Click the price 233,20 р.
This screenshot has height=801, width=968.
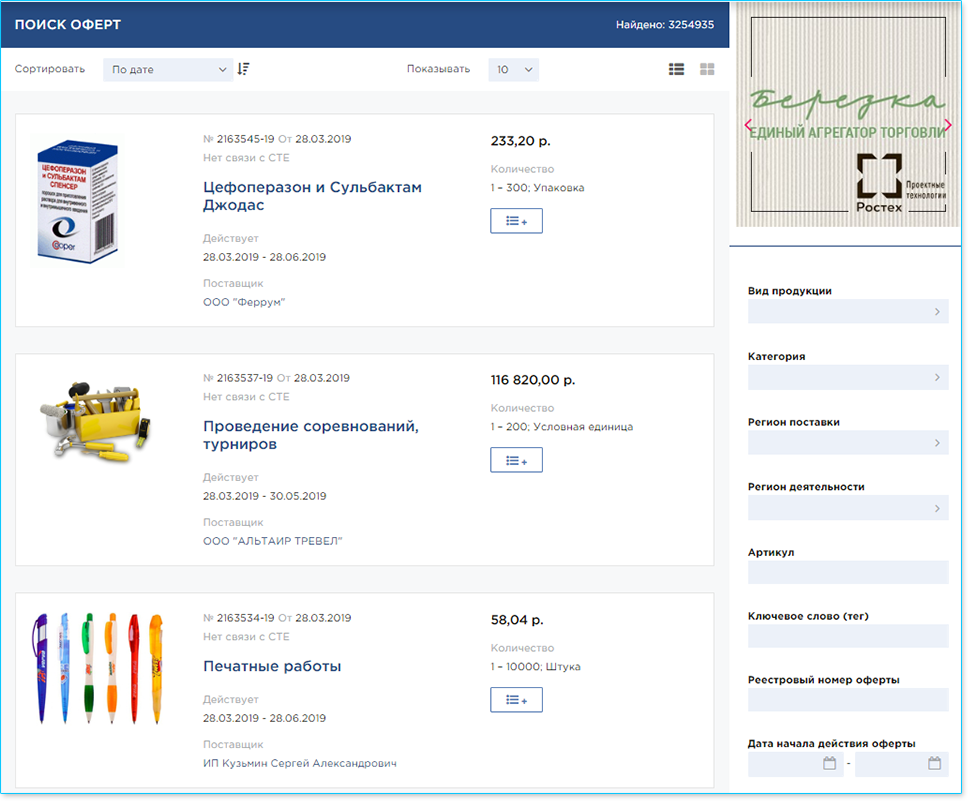(x=520, y=141)
